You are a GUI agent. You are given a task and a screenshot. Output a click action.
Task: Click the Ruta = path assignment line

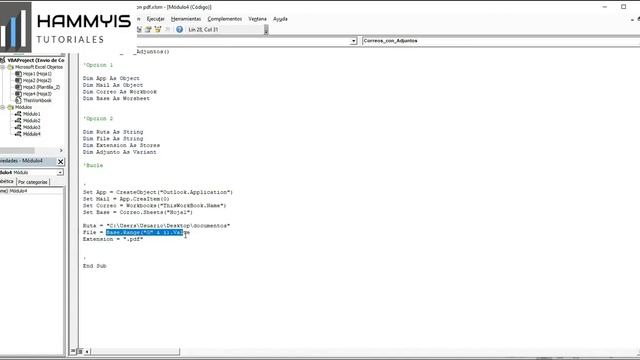point(156,226)
